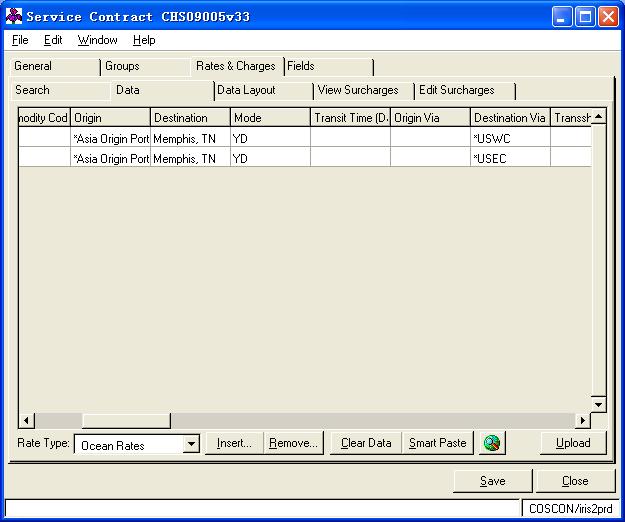The height and width of the screenshot is (522, 625).
Task: Switch to the General tab
Action: coord(33,66)
